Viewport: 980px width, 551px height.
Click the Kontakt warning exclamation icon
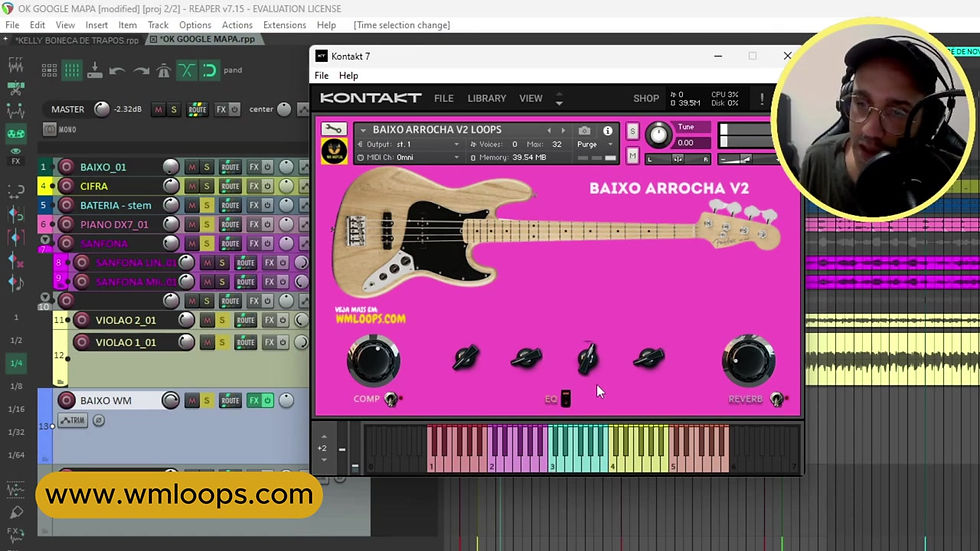(x=762, y=99)
